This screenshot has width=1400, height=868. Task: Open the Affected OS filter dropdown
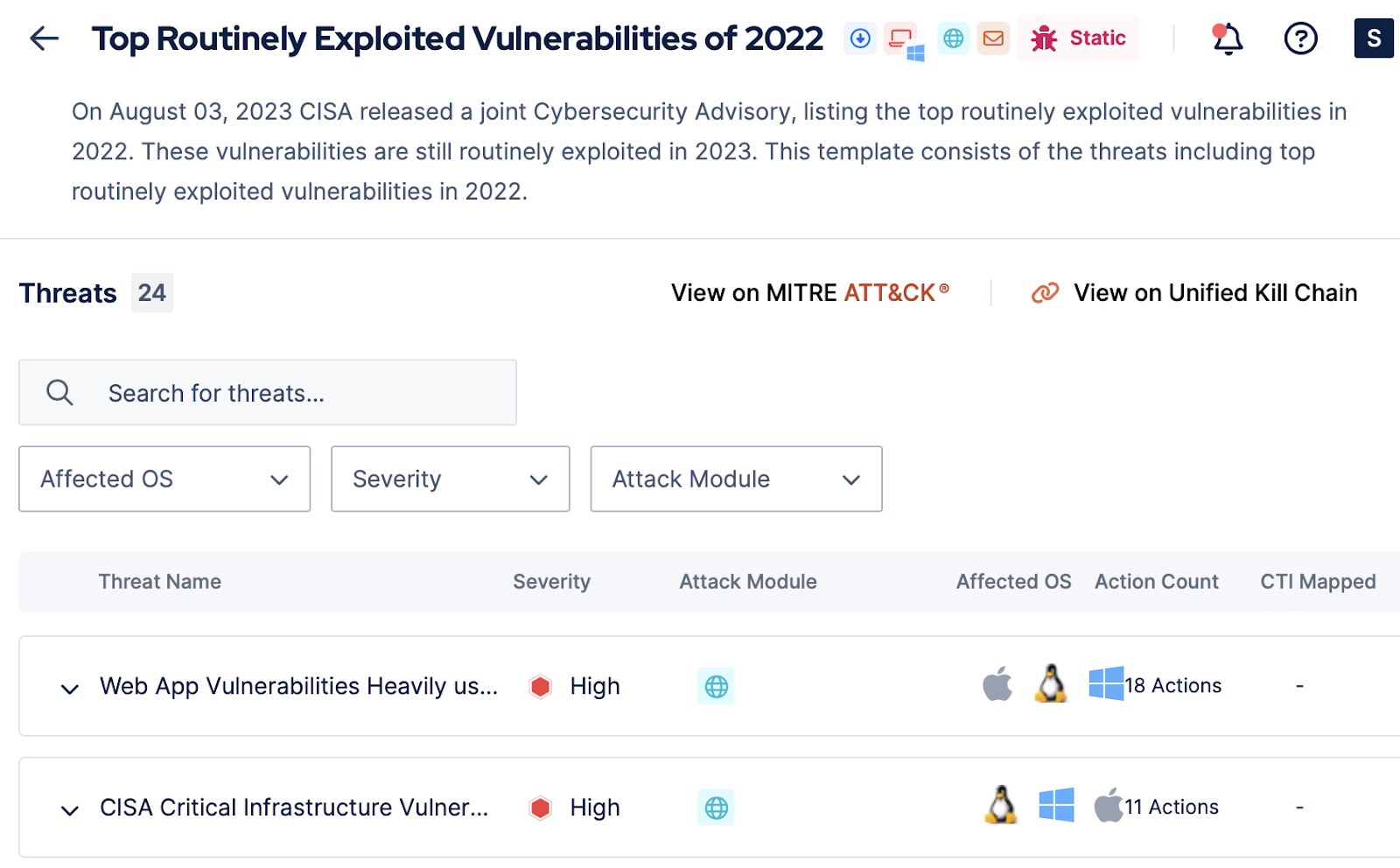pos(164,479)
